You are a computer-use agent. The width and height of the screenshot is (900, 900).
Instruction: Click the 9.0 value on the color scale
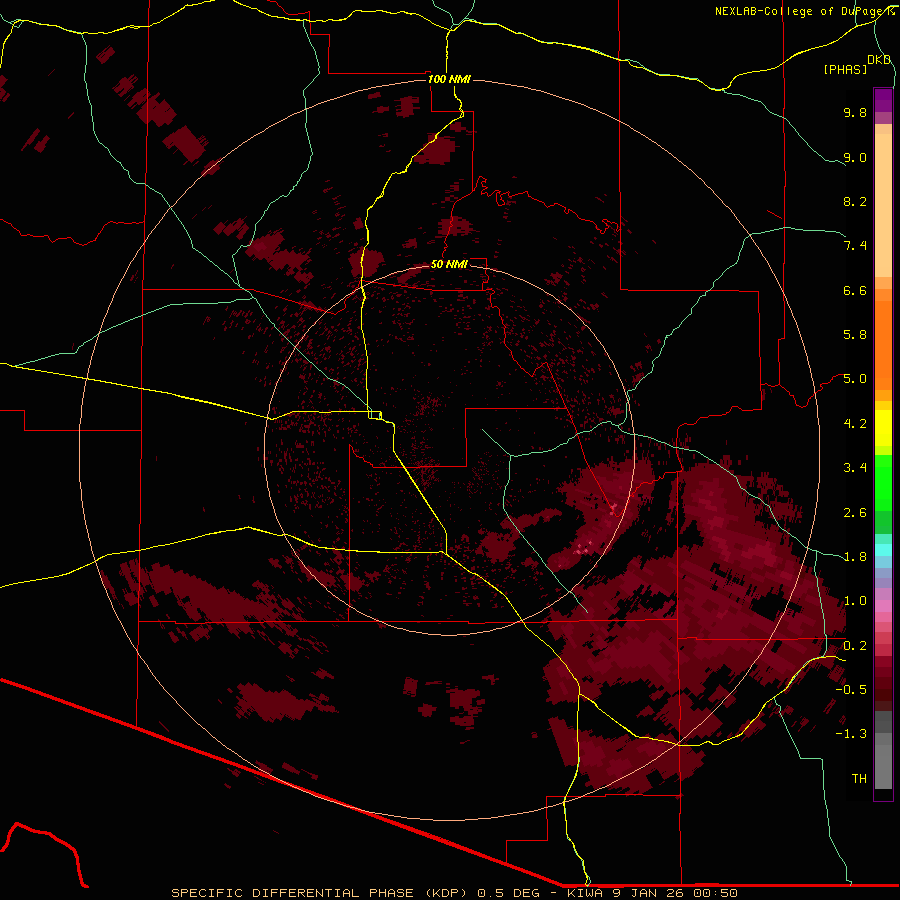(855, 157)
